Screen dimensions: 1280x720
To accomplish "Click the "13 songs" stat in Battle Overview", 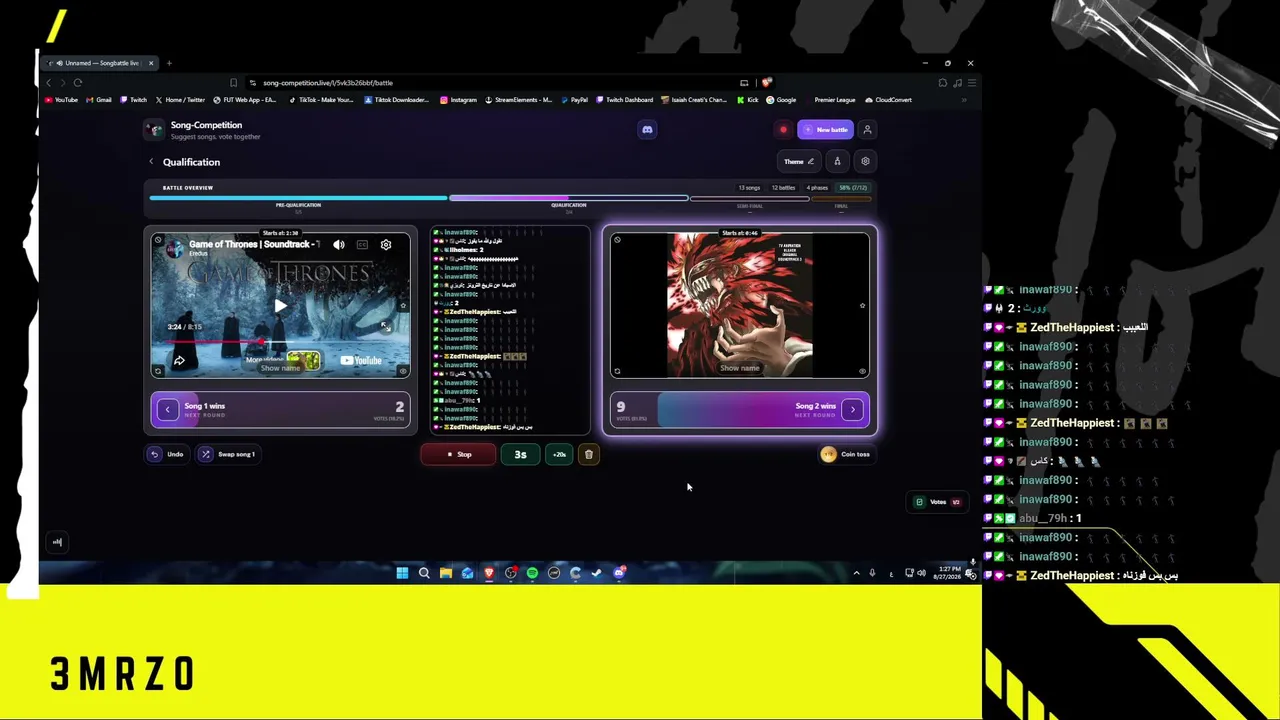I will (749, 188).
